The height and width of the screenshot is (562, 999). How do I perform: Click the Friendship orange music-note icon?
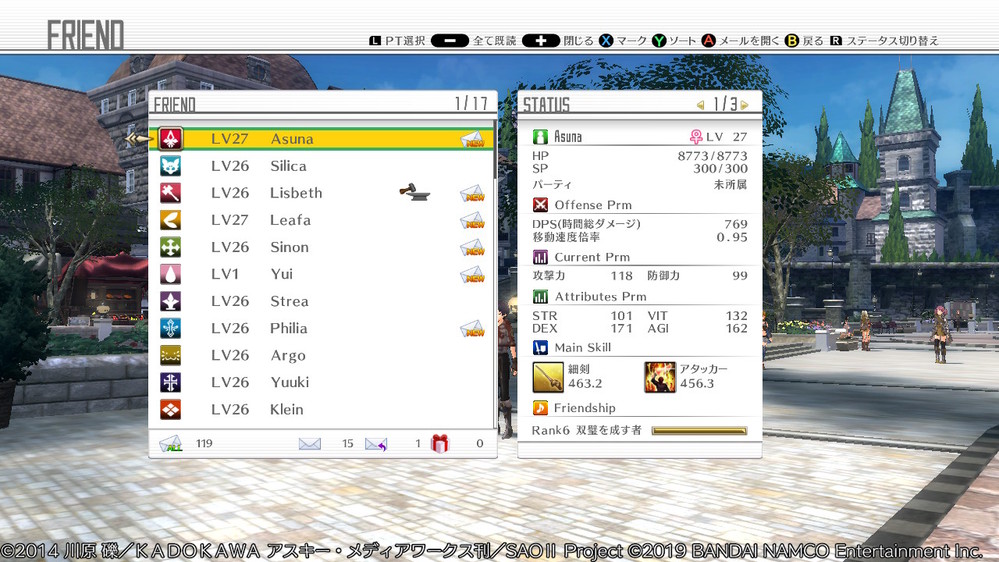point(540,408)
